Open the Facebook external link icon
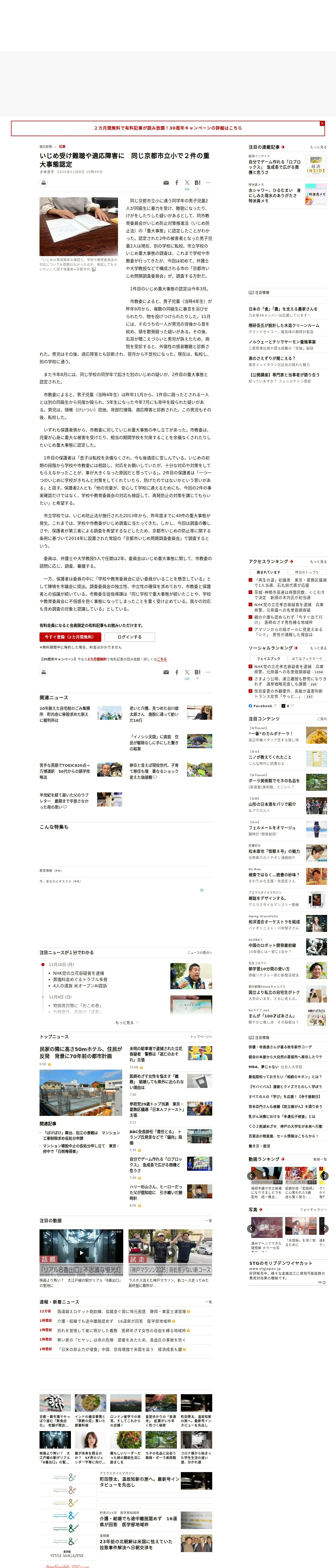The image size is (336, 1568). [x=263, y=706]
